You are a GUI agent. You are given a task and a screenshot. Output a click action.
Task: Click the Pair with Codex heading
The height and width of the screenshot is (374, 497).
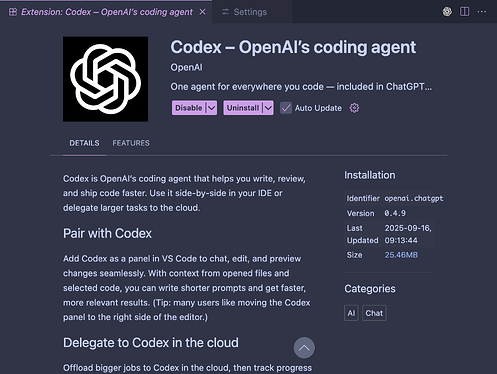point(107,233)
